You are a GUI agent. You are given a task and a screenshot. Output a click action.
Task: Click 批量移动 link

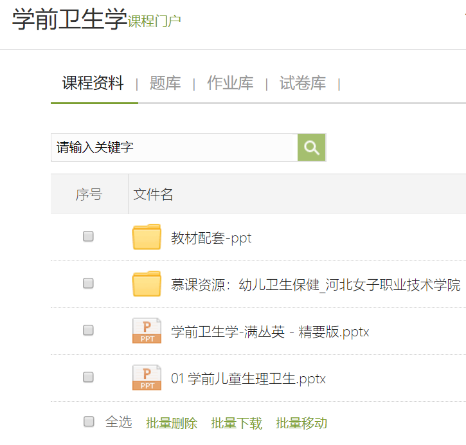coord(302,423)
